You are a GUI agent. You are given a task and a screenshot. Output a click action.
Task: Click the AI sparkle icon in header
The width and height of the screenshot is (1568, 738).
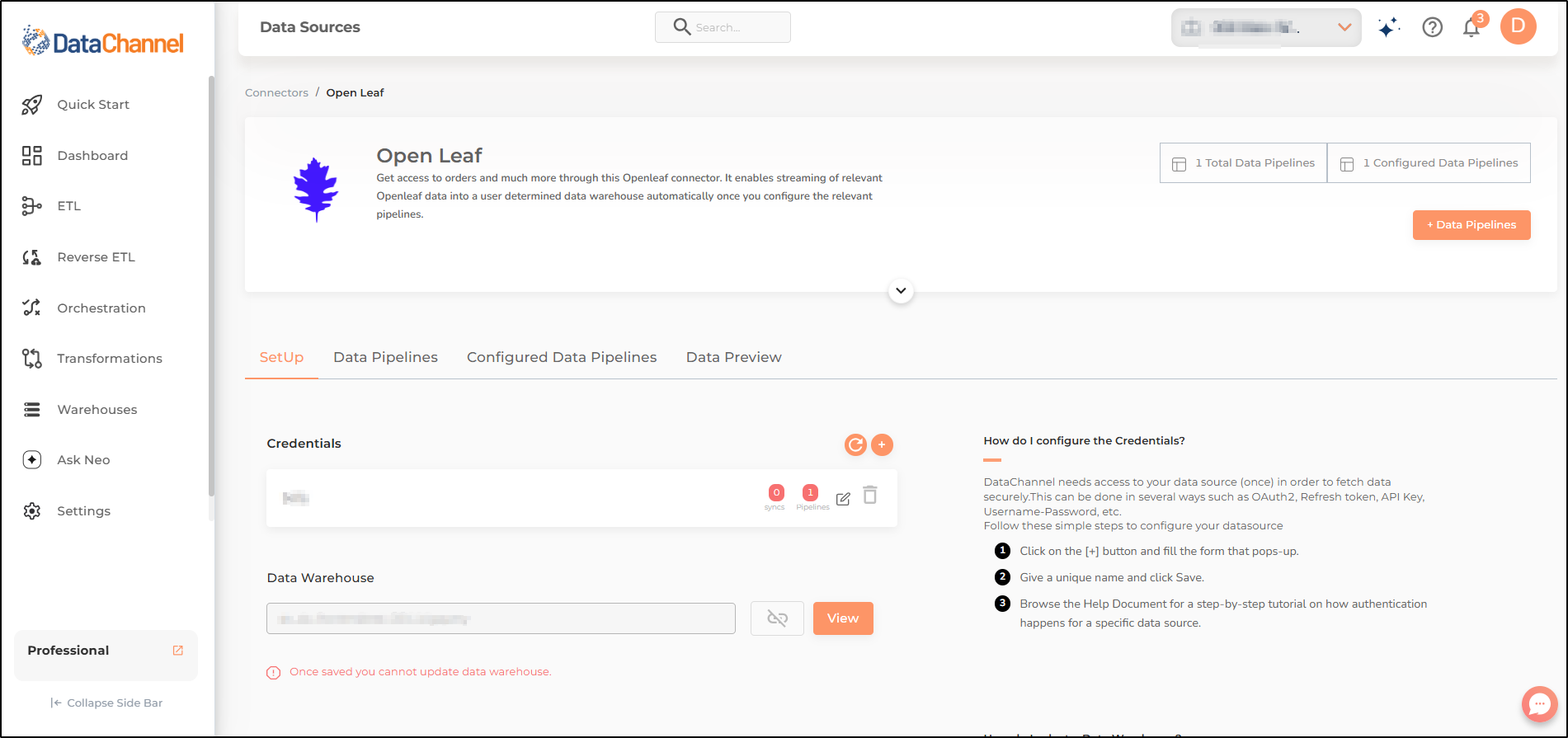pyautogui.click(x=1389, y=28)
